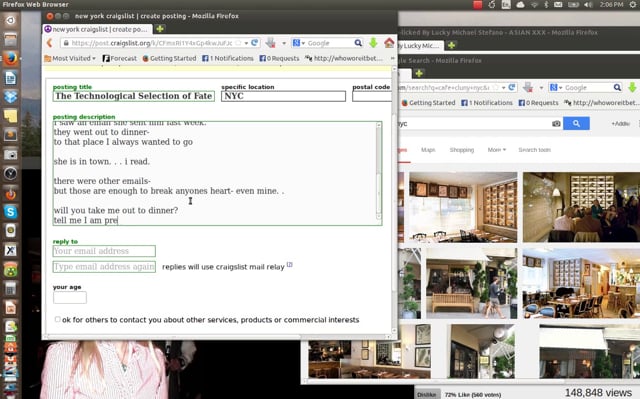Expand the dropdown arrow beside the craigslist downloads icon
The image size is (640, 399).
point(284,43)
